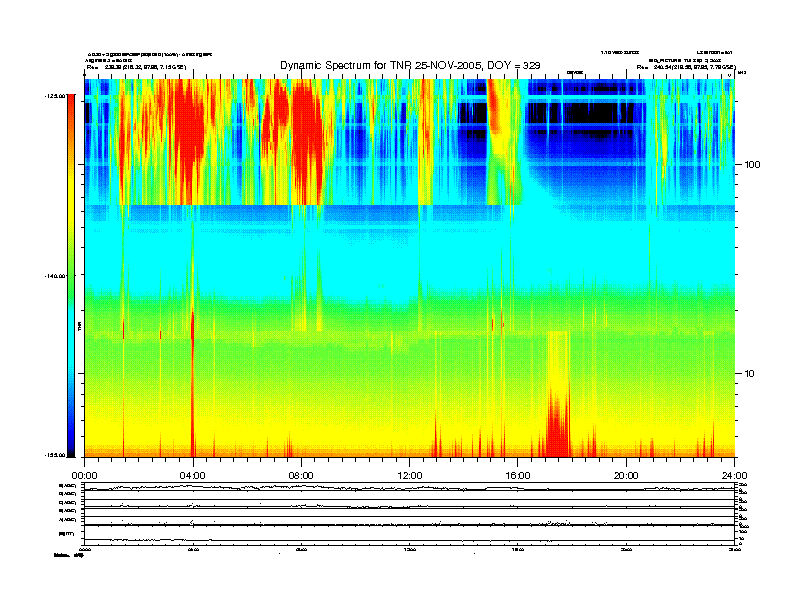Click the "-140.00" color scale label

click(55, 276)
